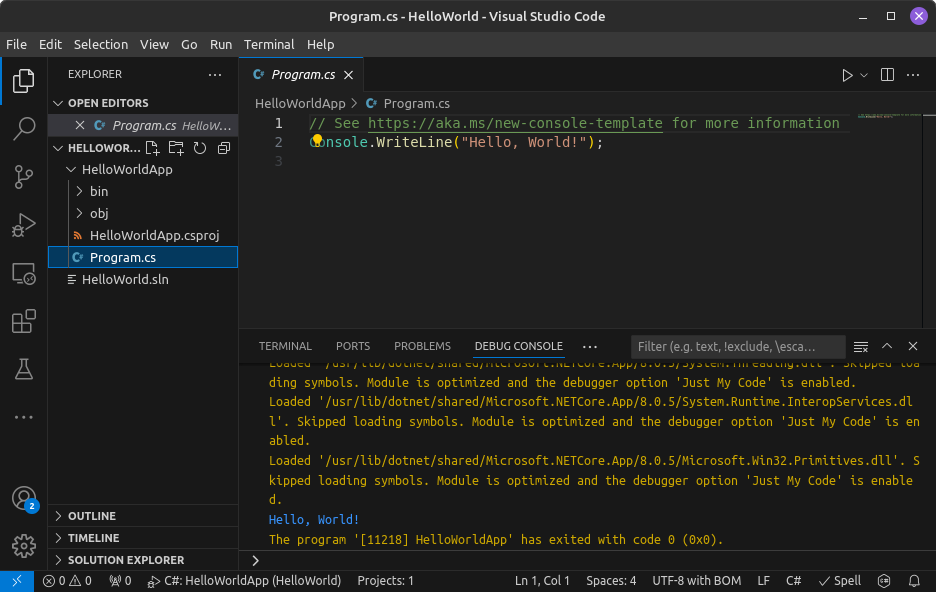Open errors and warnings count in status bar

(67, 581)
